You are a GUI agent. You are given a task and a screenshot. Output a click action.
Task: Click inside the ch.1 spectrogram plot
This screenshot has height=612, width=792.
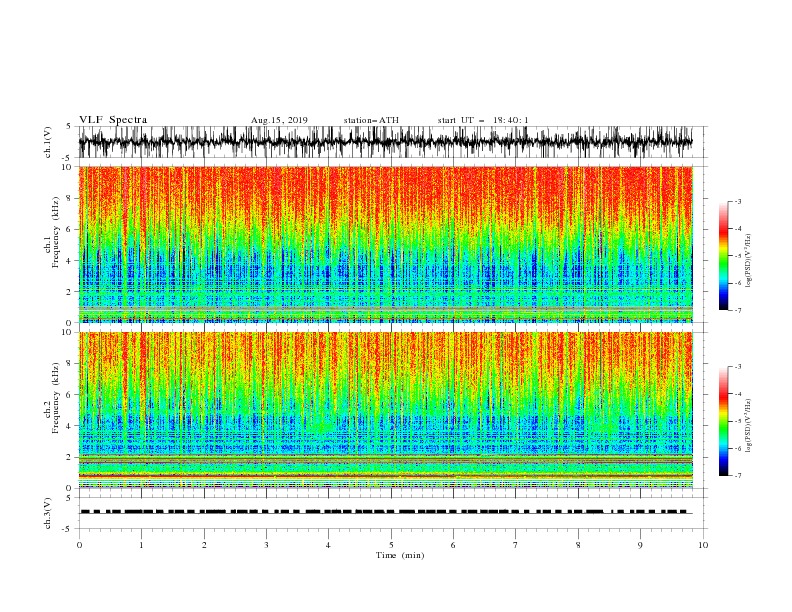click(x=385, y=244)
